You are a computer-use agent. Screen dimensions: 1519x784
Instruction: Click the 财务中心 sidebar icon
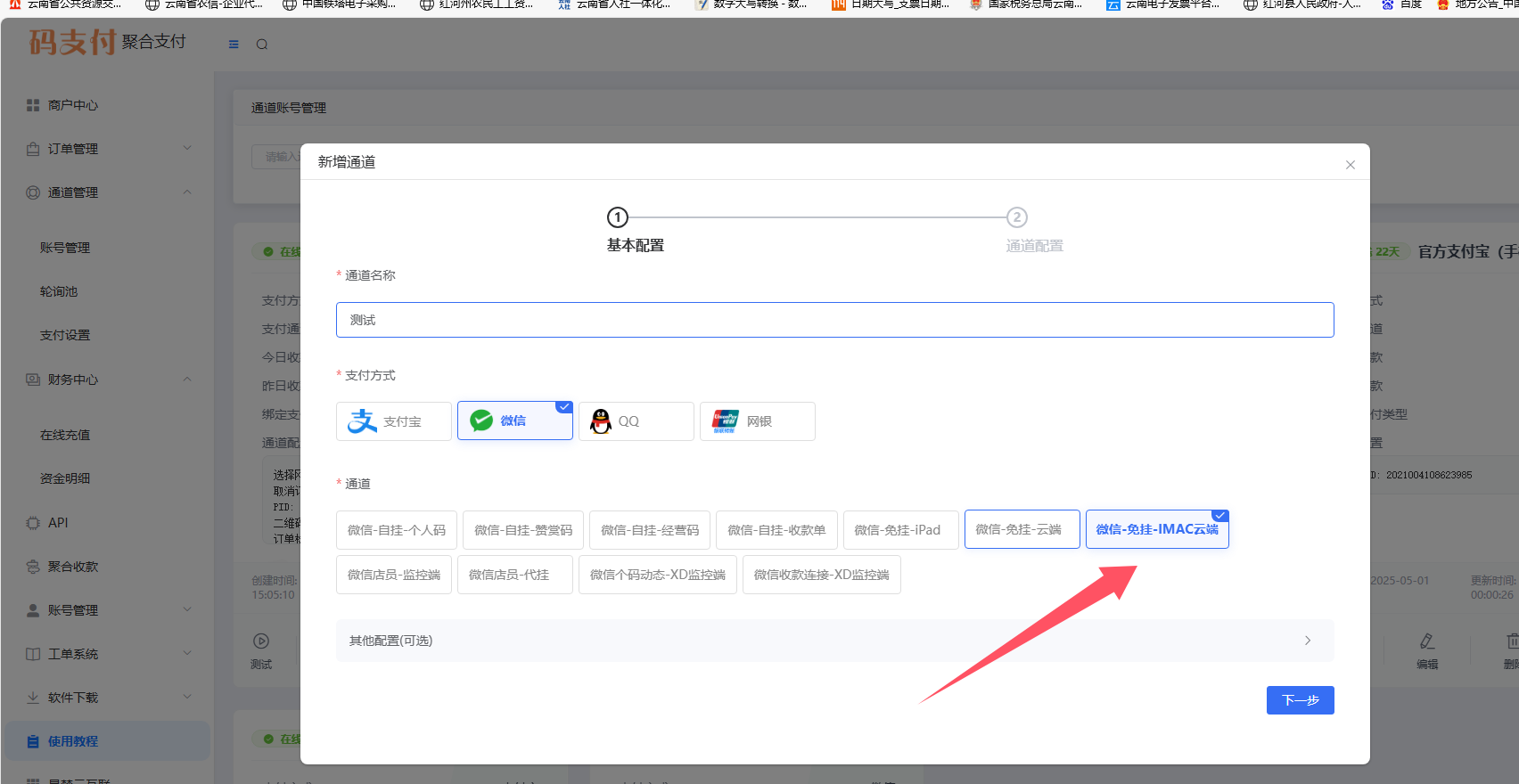(x=33, y=380)
